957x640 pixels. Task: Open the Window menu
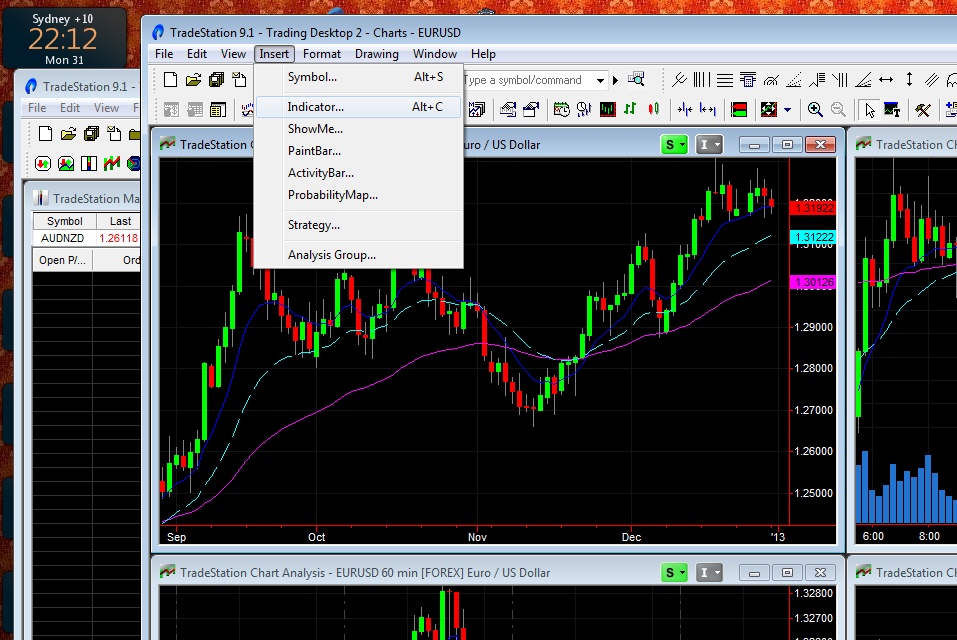pos(435,54)
